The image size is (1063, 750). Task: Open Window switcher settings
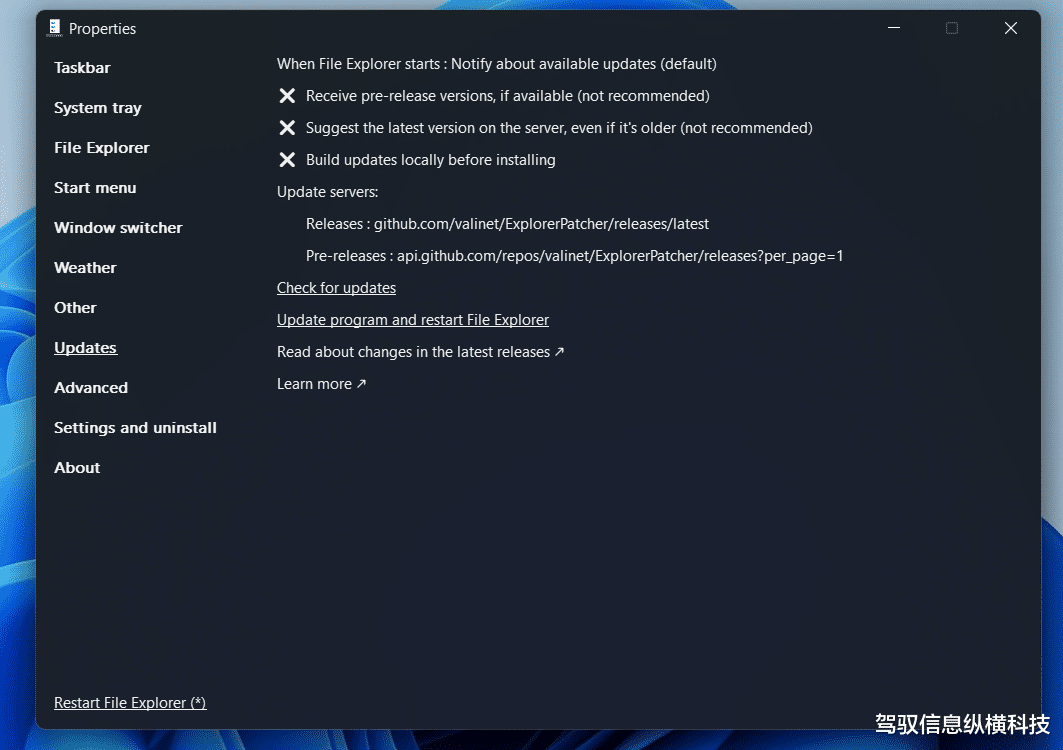118,228
